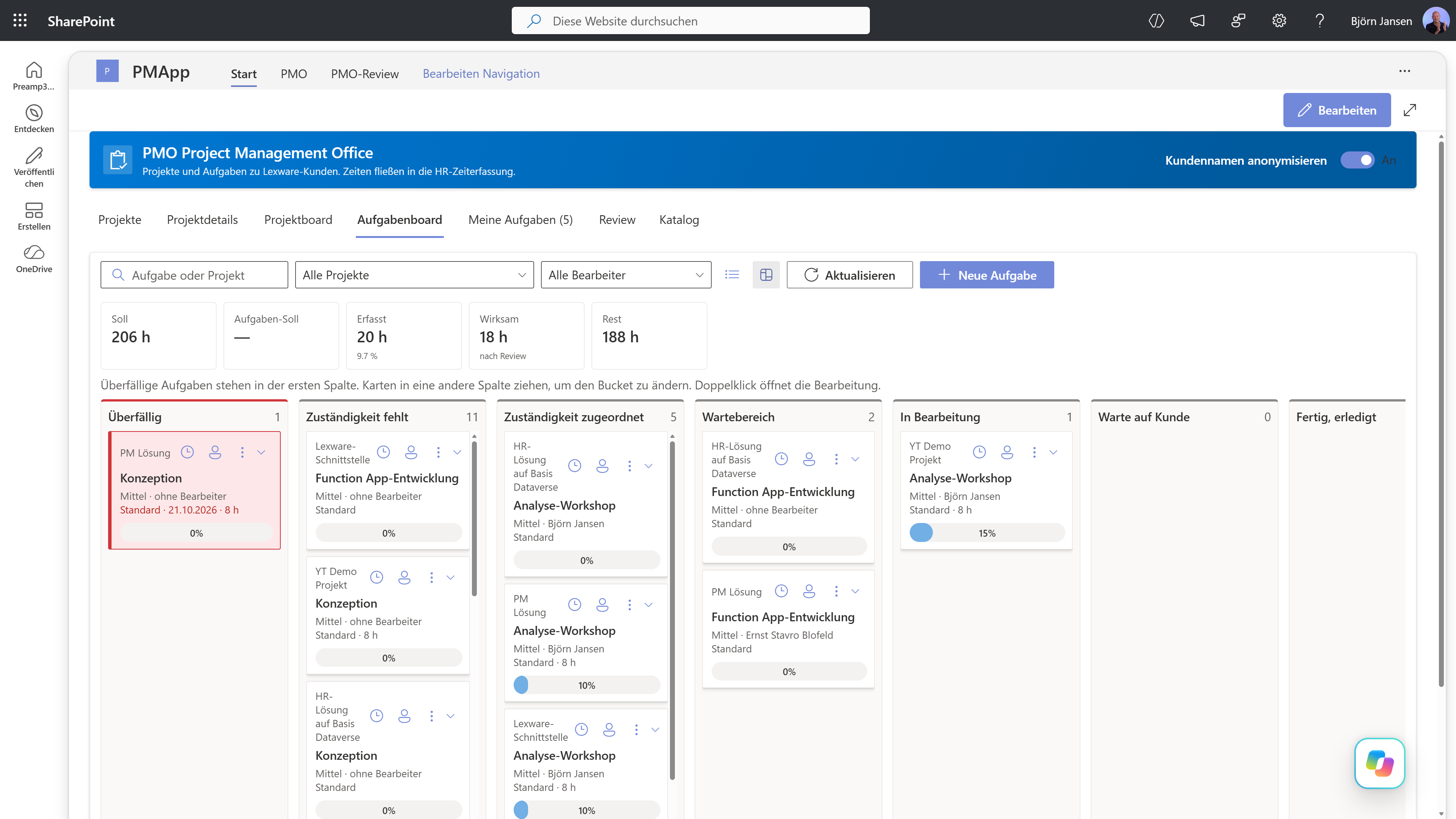Click the Bearbeiten page button

pos(1337,110)
